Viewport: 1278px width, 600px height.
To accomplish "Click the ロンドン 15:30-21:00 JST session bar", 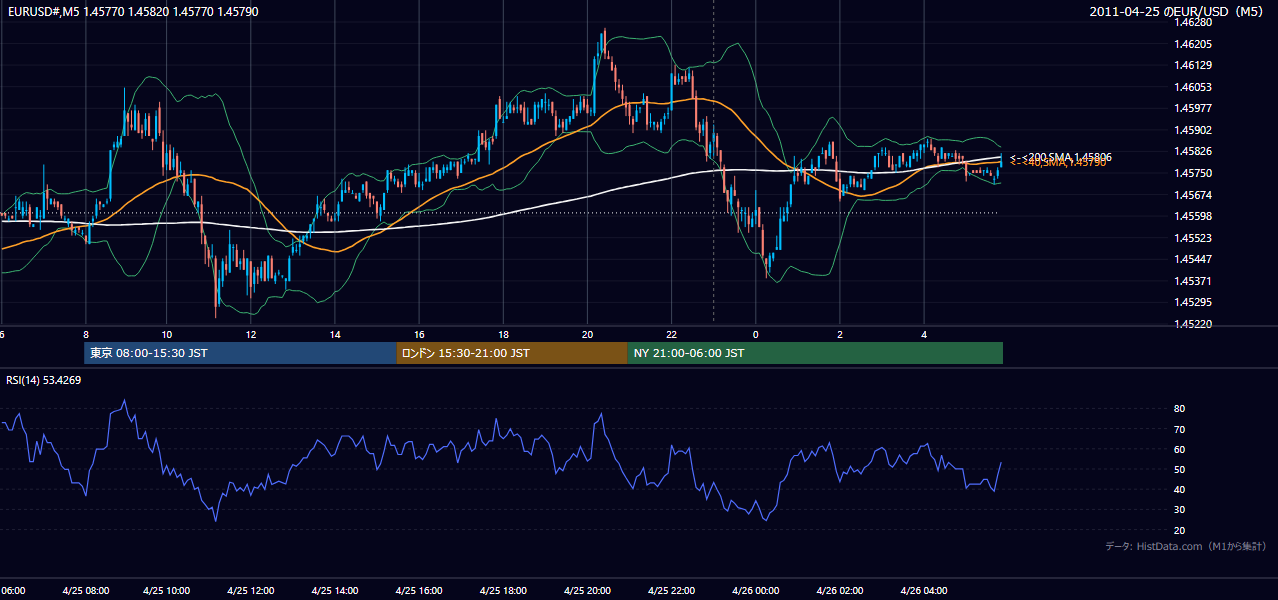I will [511, 353].
